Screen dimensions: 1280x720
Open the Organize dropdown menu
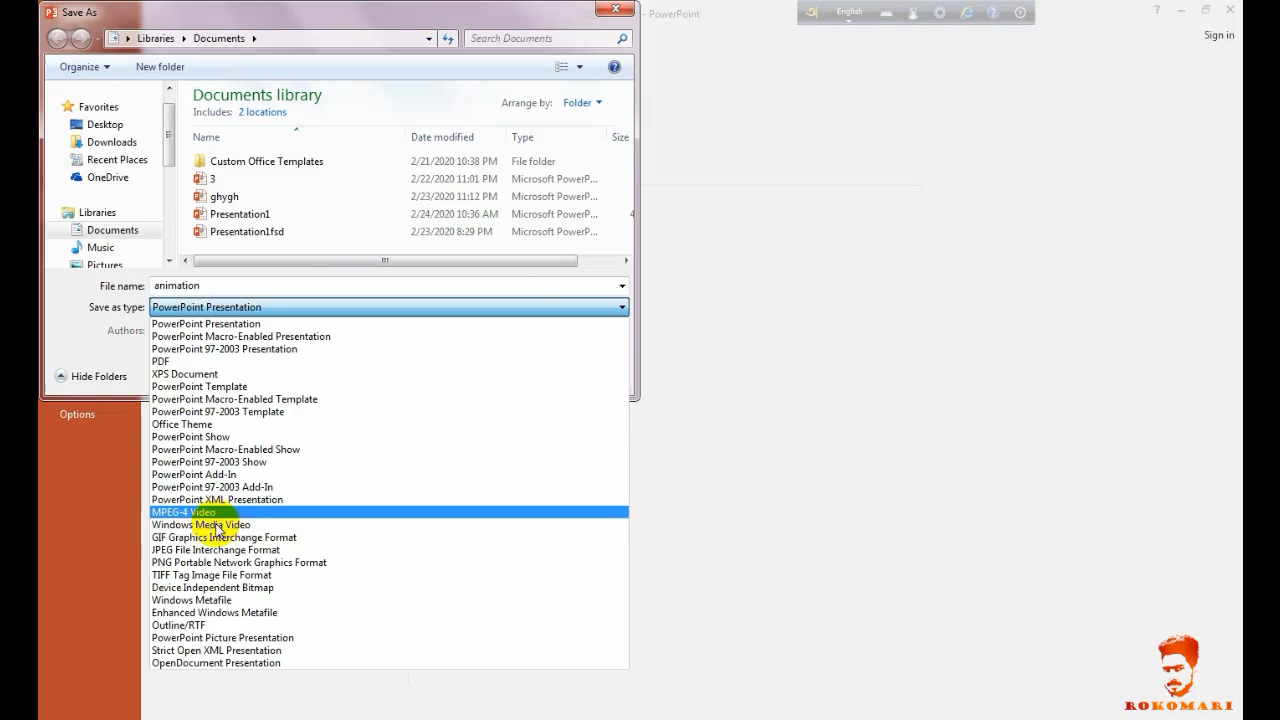click(x=85, y=67)
